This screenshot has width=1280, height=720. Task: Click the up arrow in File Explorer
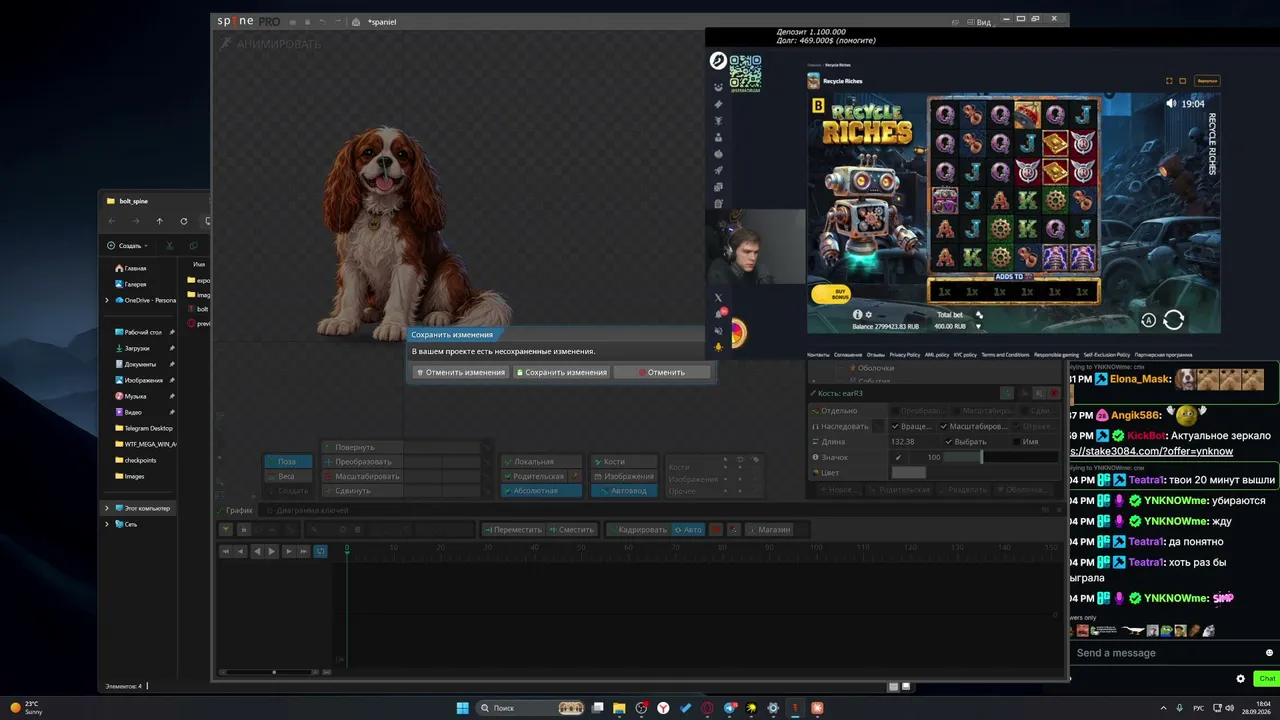pos(159,221)
